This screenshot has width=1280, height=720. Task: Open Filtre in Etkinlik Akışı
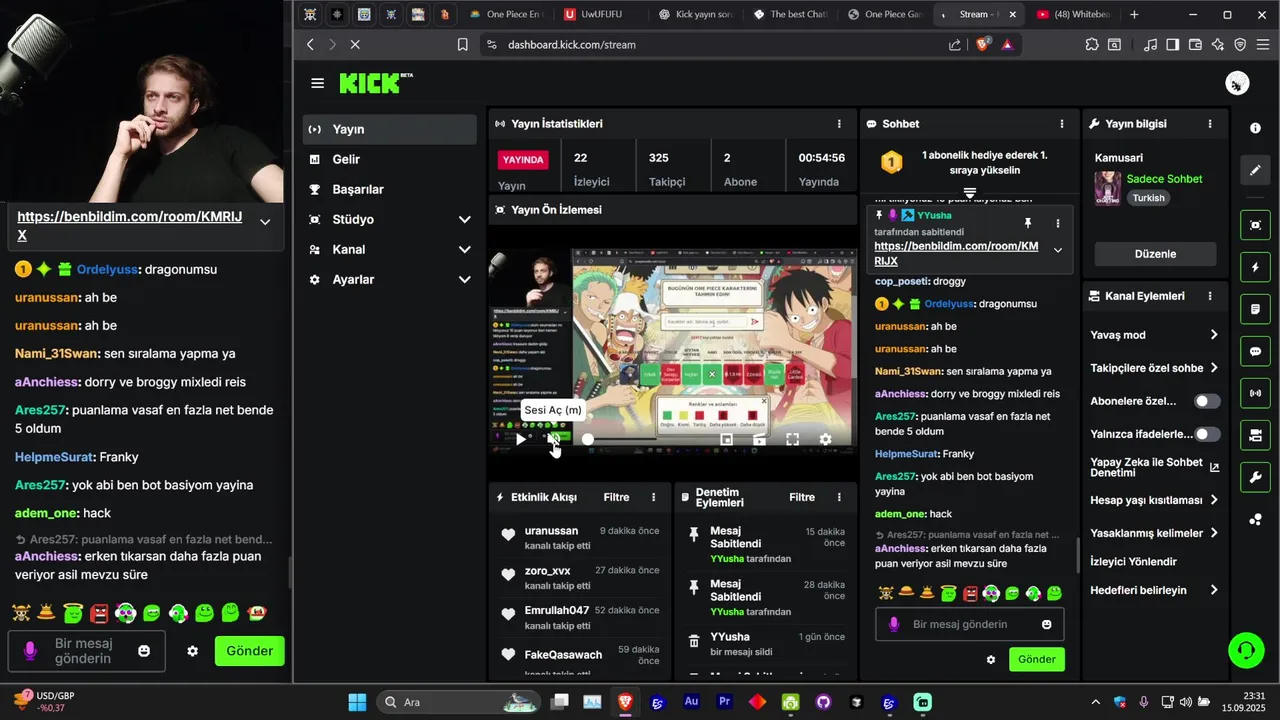point(616,497)
